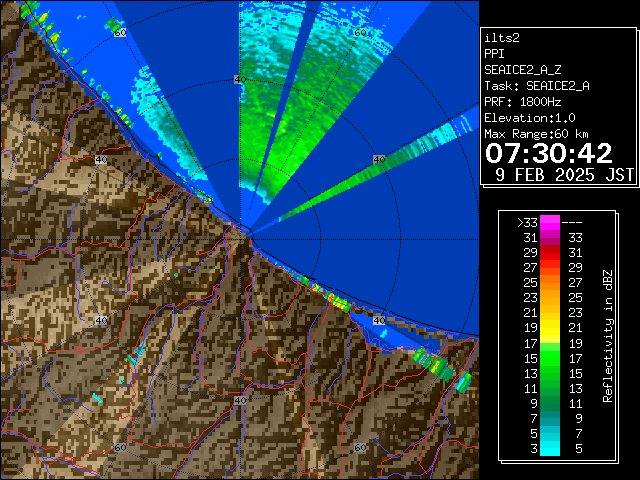The image size is (640, 480).
Task: Click the "60" range label northeast over the sea
Action: 360,33
